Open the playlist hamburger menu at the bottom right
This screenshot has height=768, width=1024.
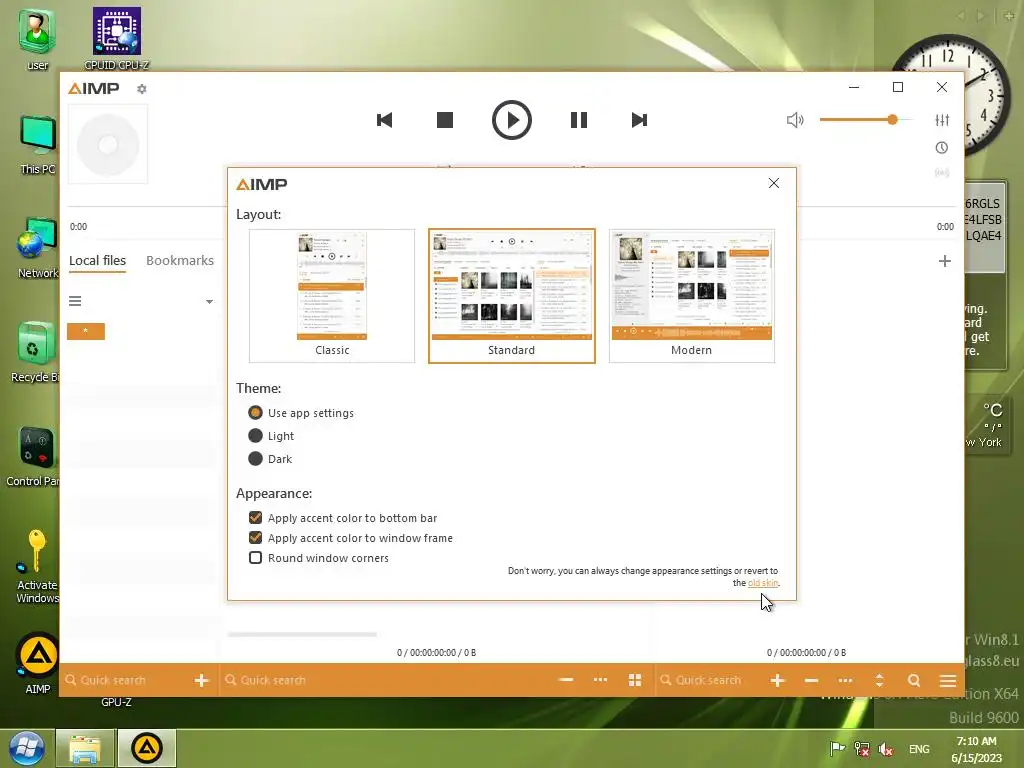(x=948, y=680)
